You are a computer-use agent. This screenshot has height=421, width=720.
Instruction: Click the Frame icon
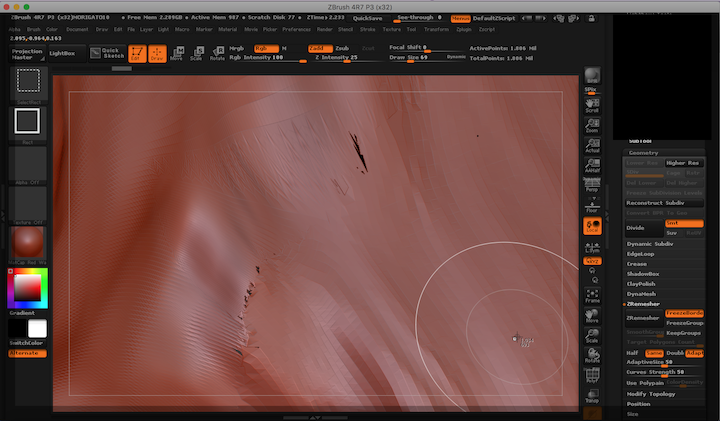pos(592,296)
